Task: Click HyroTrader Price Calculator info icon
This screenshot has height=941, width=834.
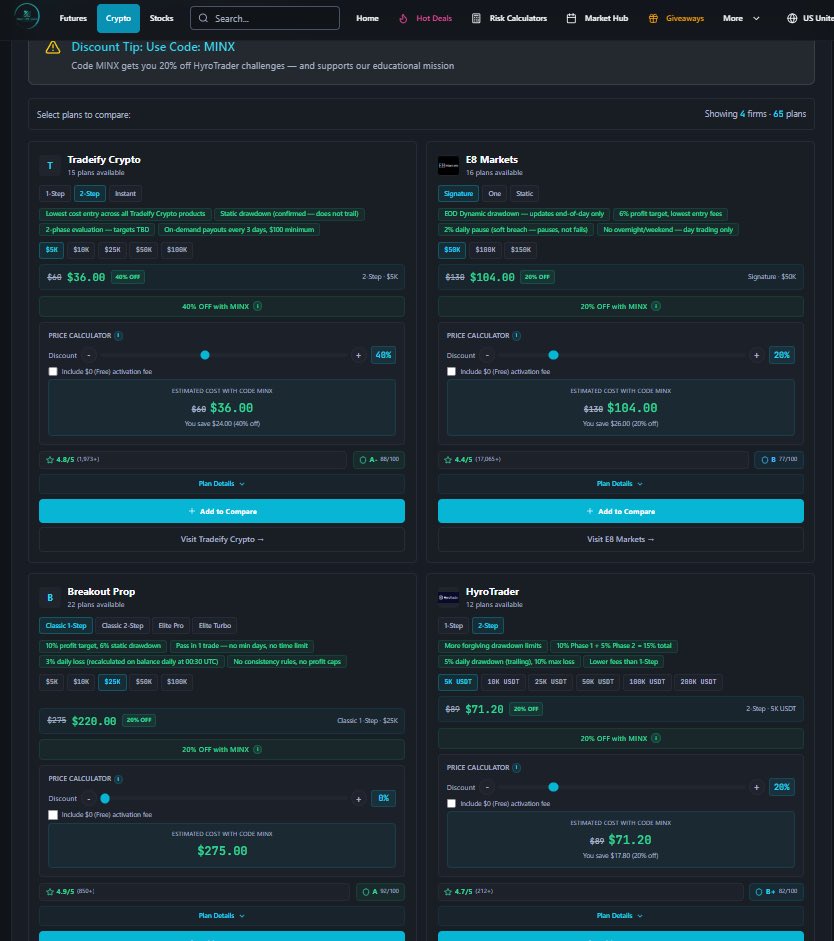Action: (x=517, y=768)
